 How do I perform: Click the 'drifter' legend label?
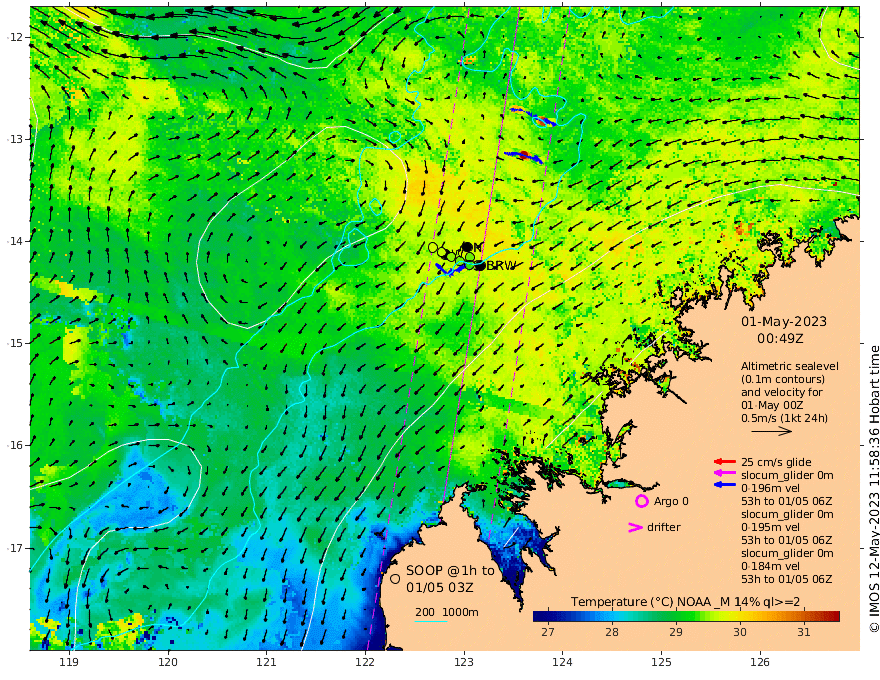pos(664,527)
